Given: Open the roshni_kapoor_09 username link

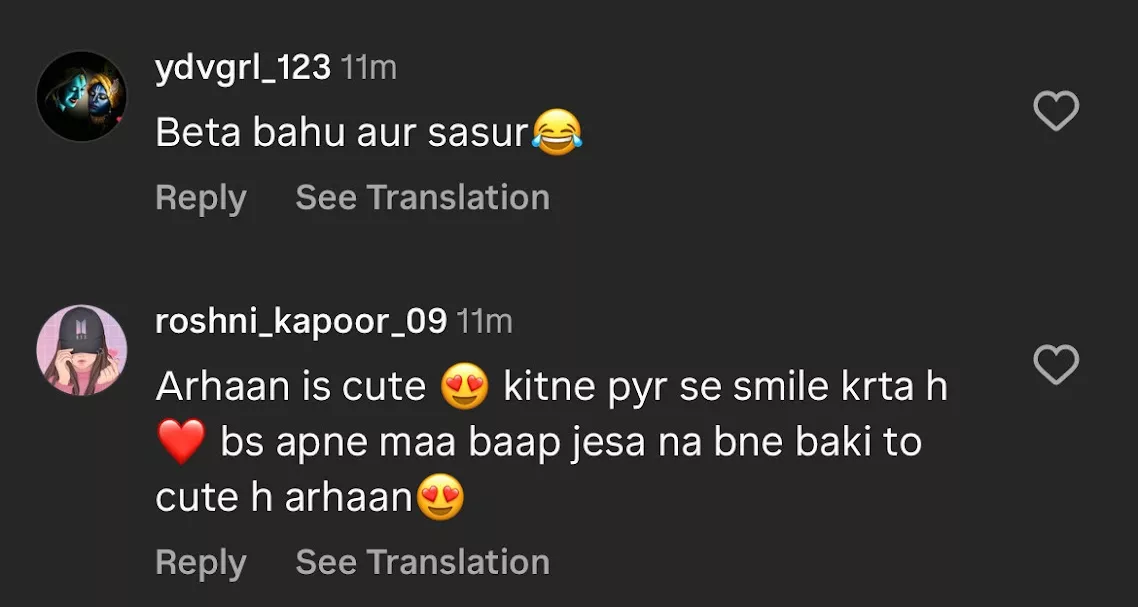Looking at the screenshot, I should click(x=301, y=322).
